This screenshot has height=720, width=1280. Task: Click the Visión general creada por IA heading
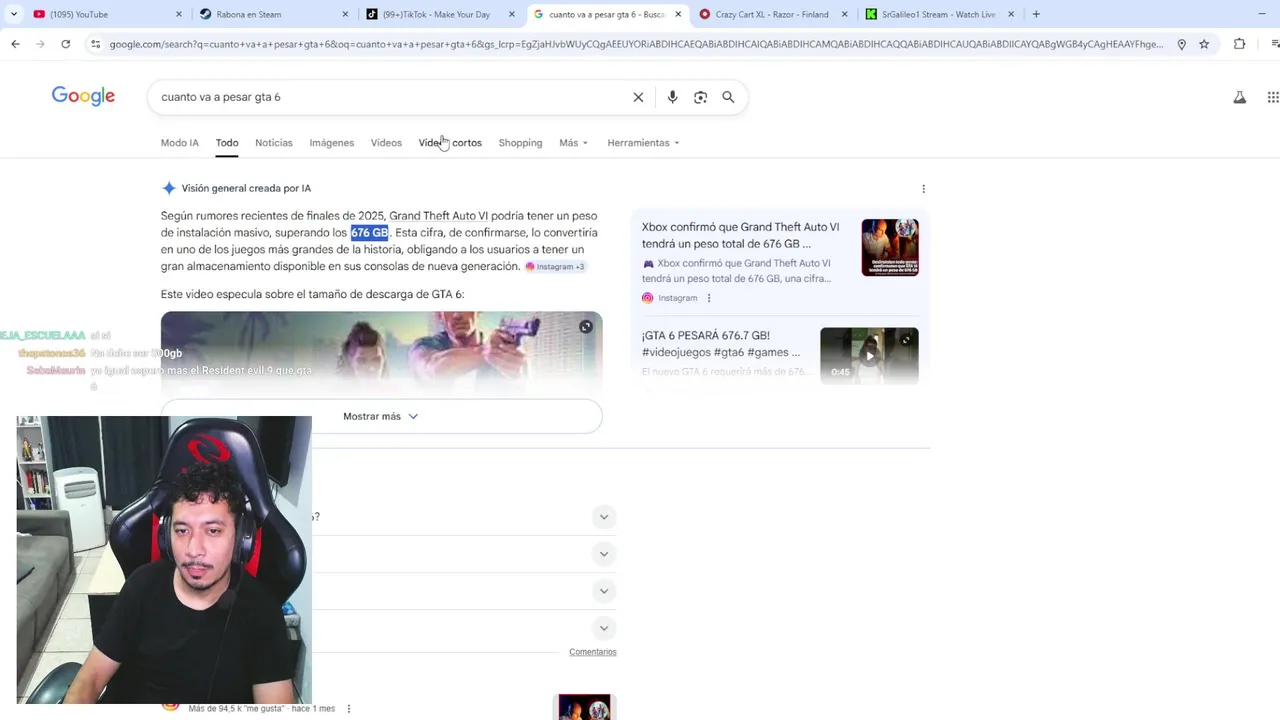click(246, 188)
